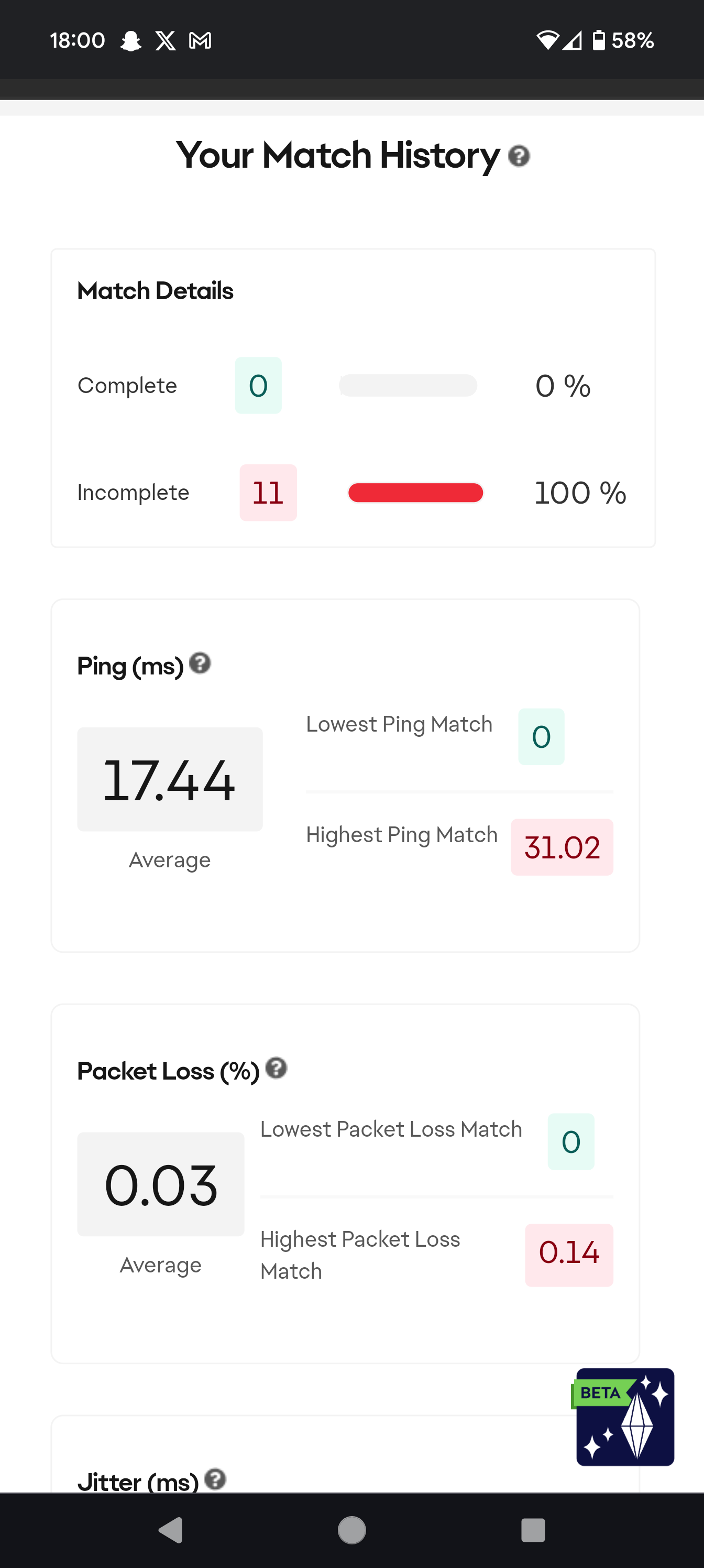Tap the Jitter (ms) help icon

tap(215, 1478)
